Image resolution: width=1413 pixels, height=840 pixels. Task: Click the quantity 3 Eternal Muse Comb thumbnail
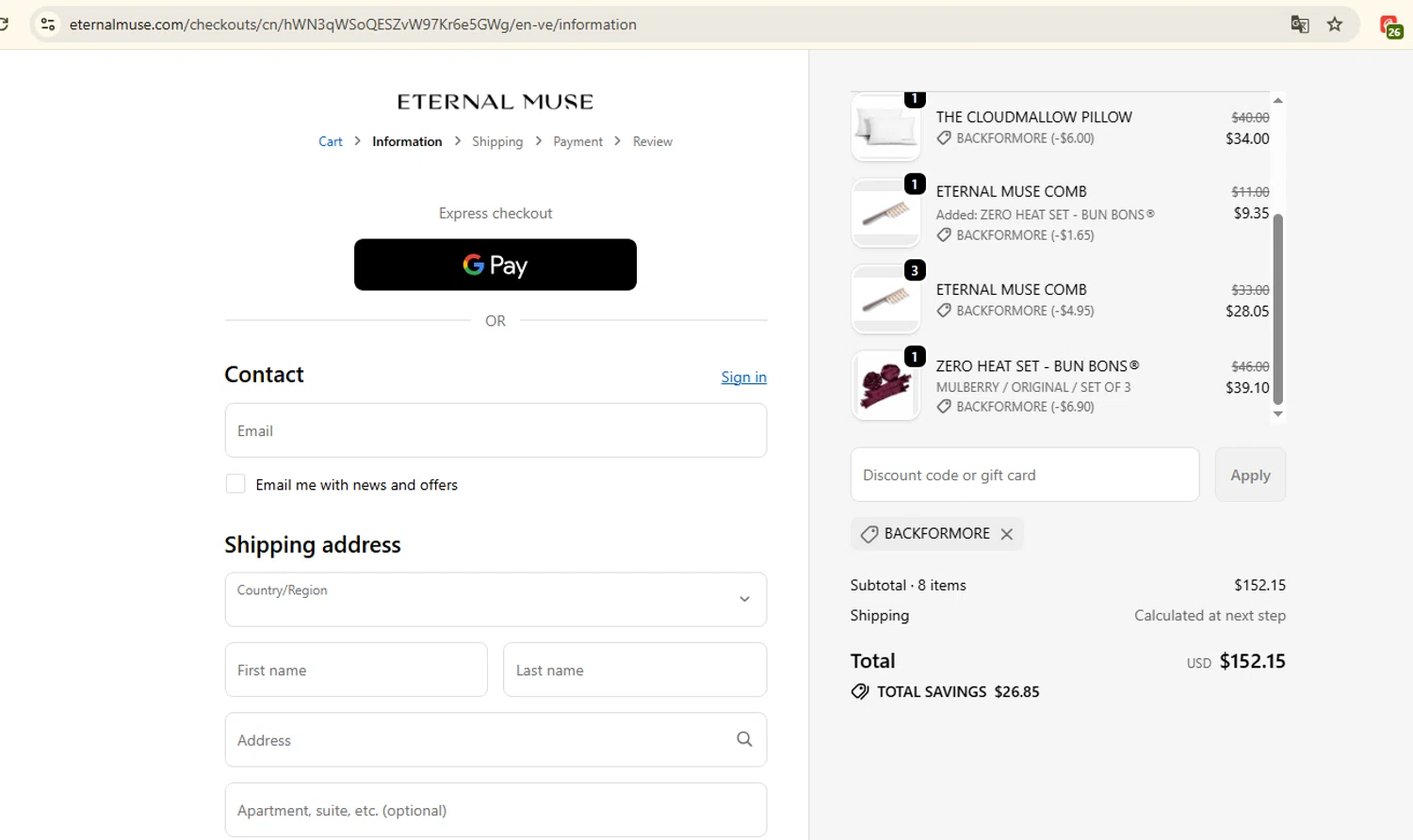click(x=885, y=299)
